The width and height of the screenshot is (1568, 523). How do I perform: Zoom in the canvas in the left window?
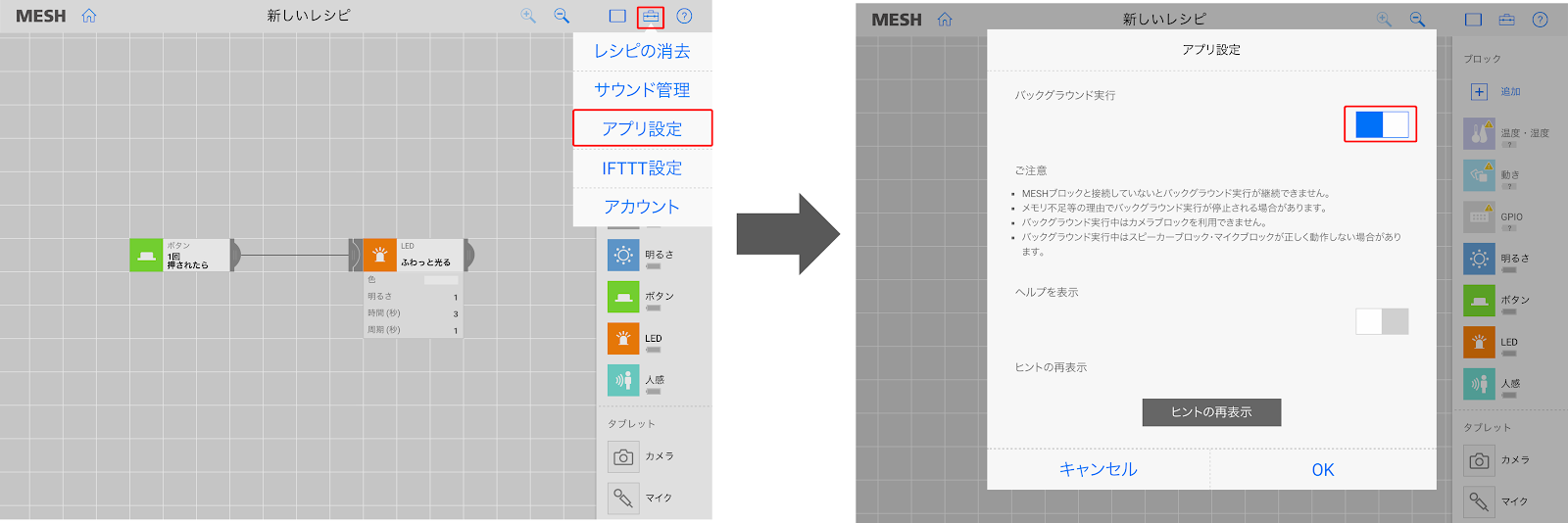coord(528,16)
